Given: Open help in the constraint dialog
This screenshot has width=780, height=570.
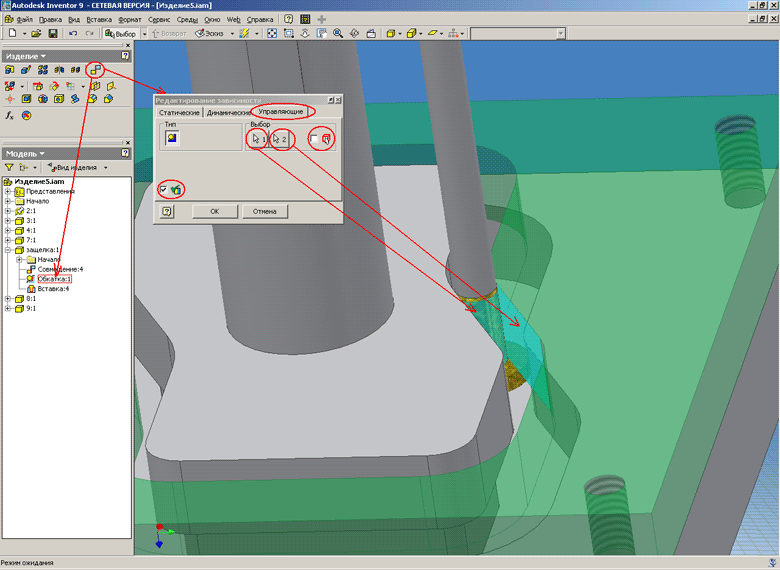Looking at the screenshot, I should click(167, 211).
